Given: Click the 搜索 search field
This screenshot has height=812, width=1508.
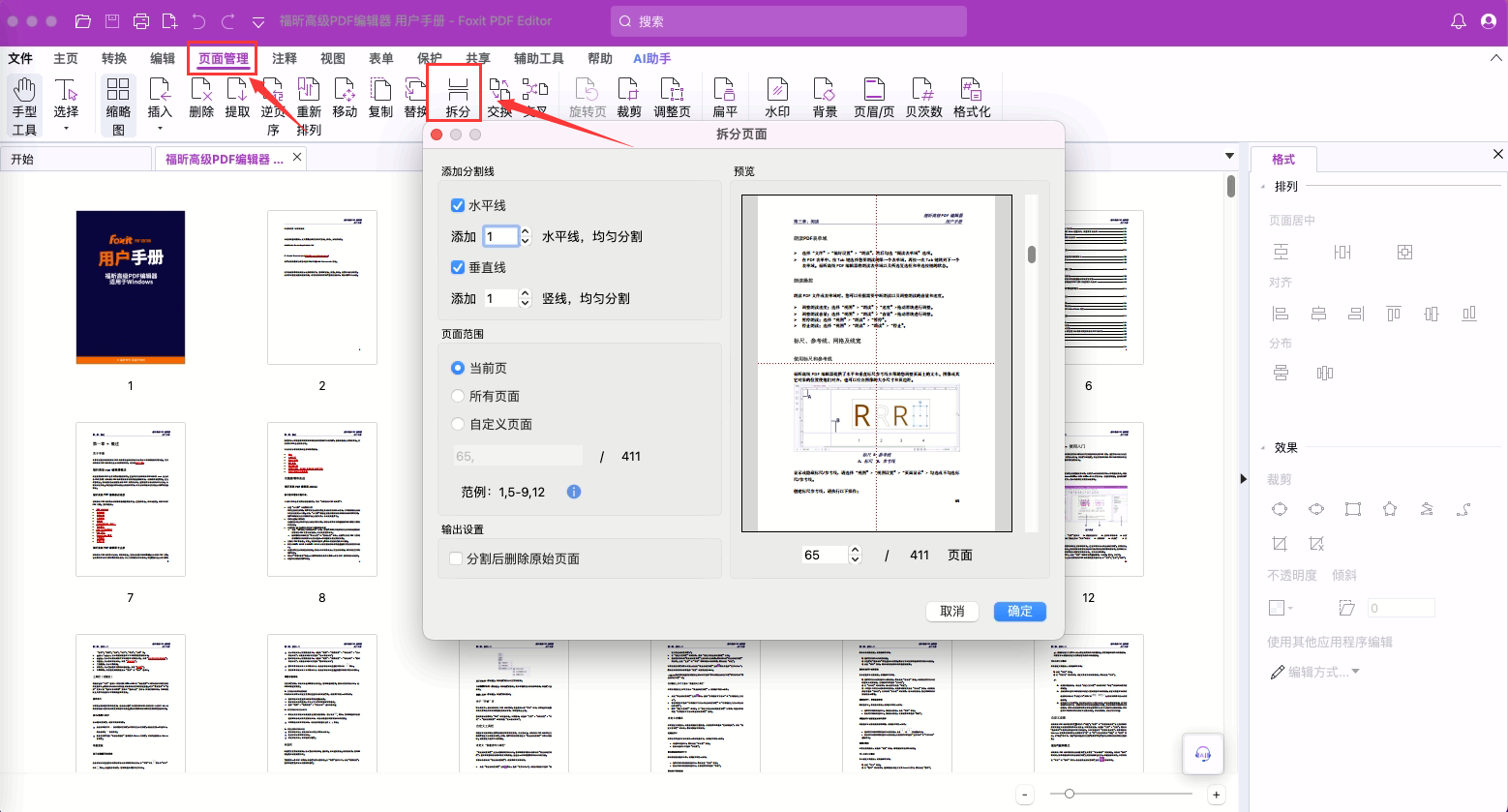Looking at the screenshot, I should (x=789, y=21).
